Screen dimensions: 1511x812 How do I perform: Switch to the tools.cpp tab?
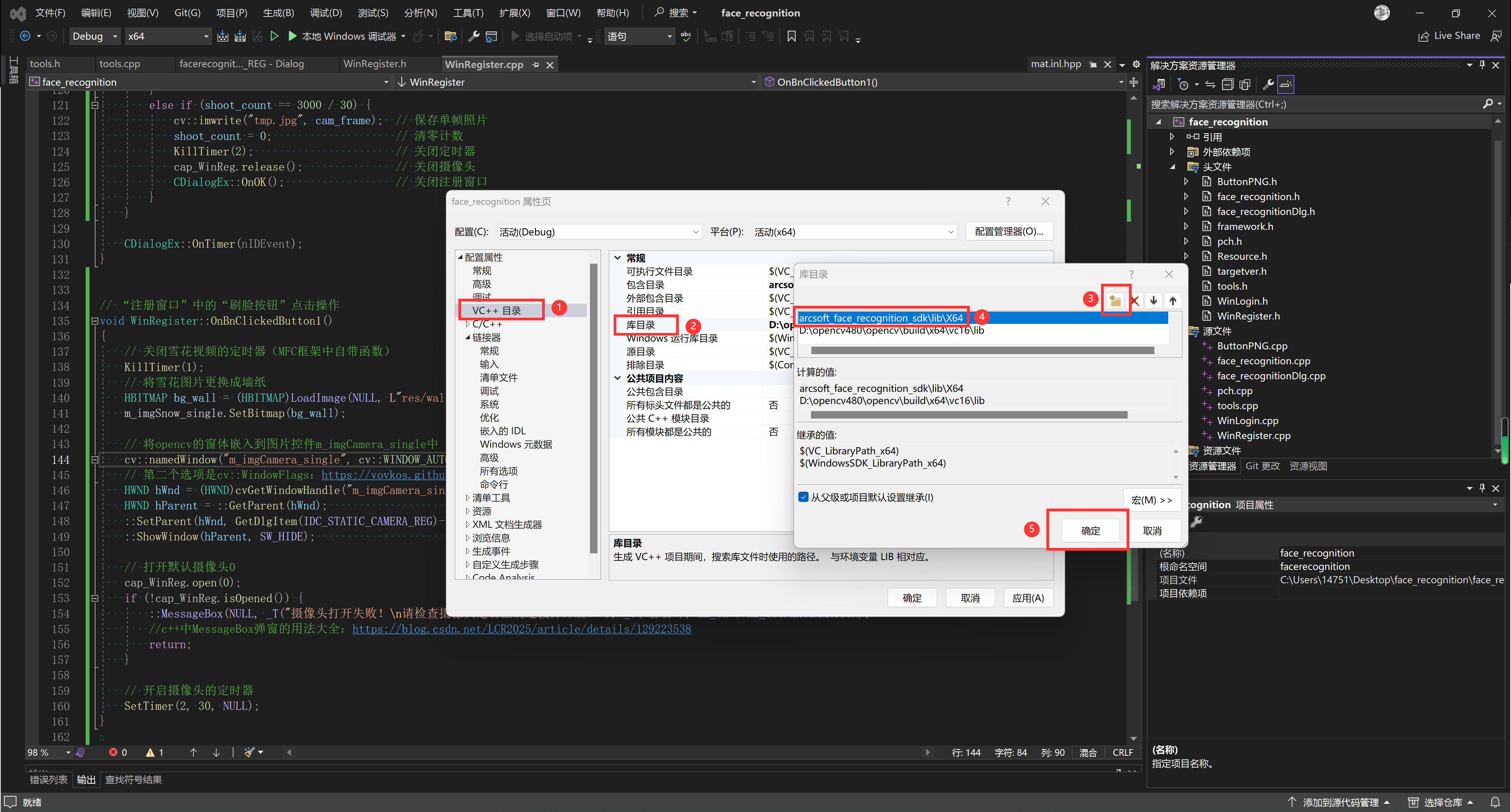click(119, 64)
